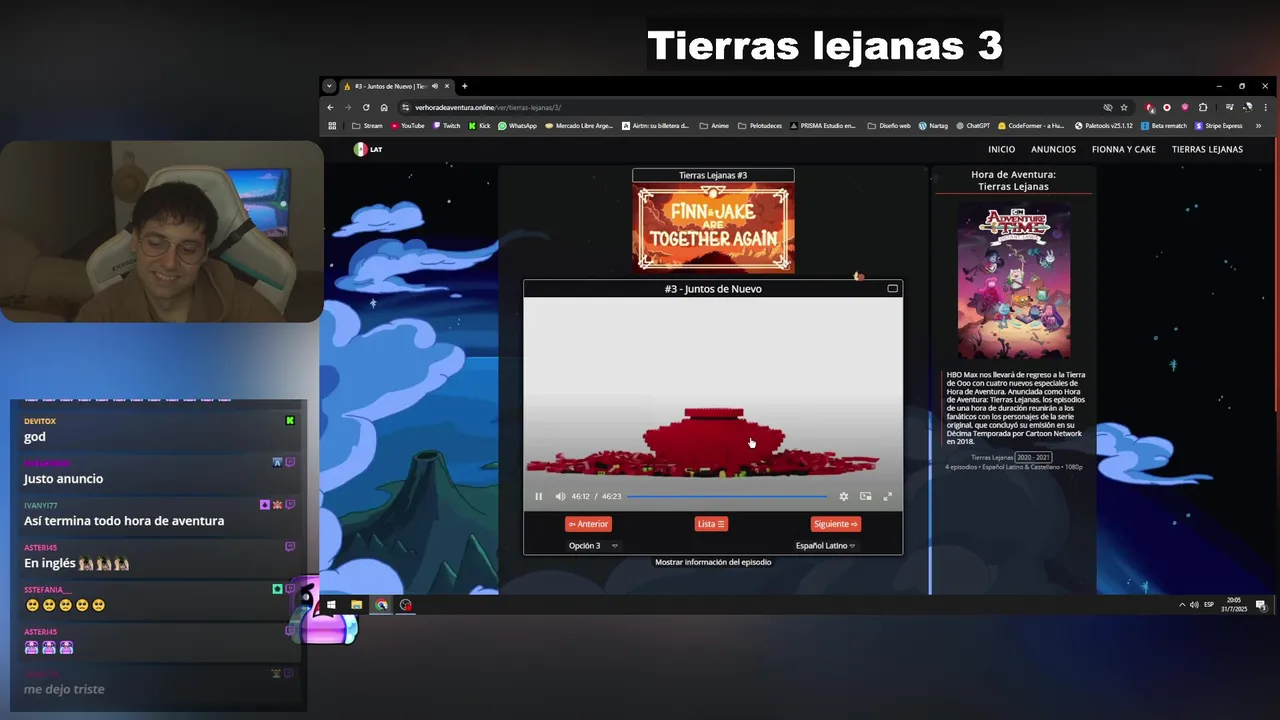Open the PRISMA Estudio bookmark
Viewport: 1280px width, 720px height.
823,126
